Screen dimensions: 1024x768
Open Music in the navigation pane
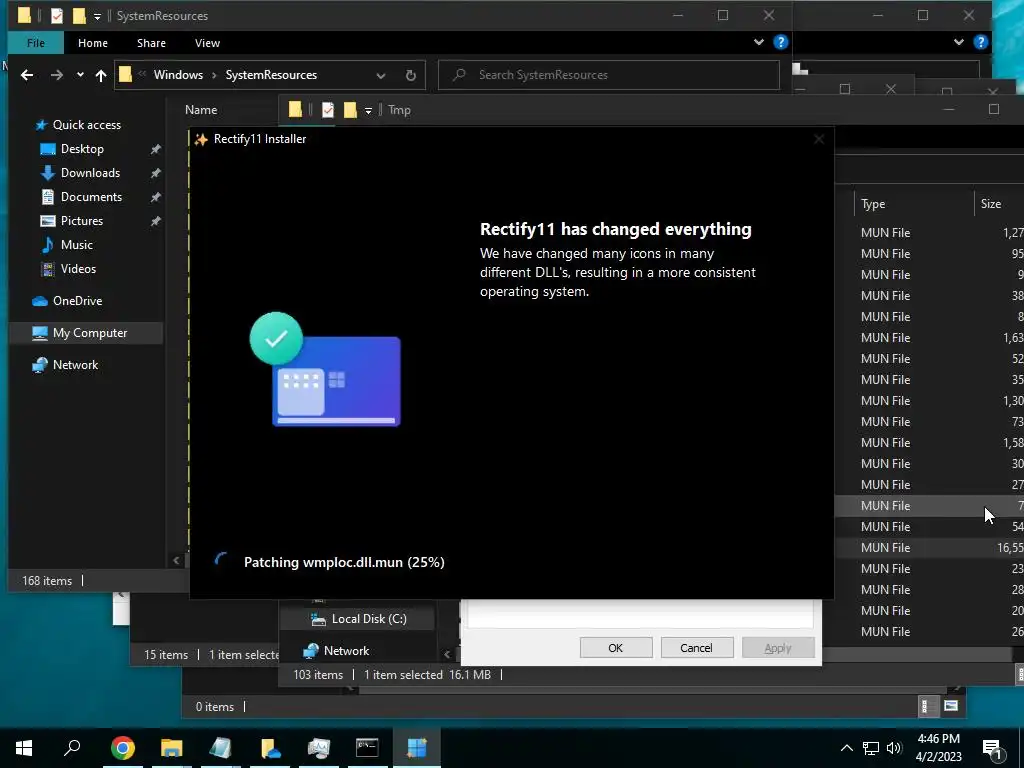coord(76,245)
